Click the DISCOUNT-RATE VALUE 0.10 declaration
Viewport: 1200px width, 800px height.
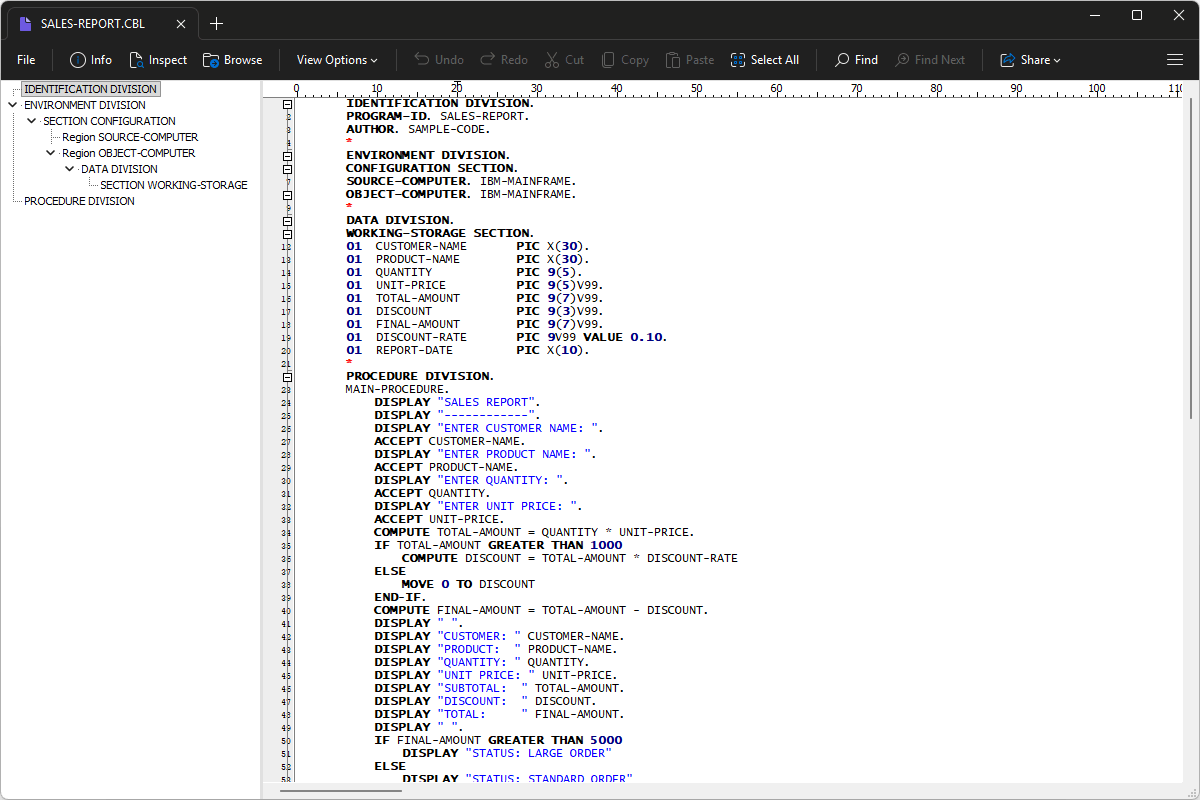click(x=507, y=337)
